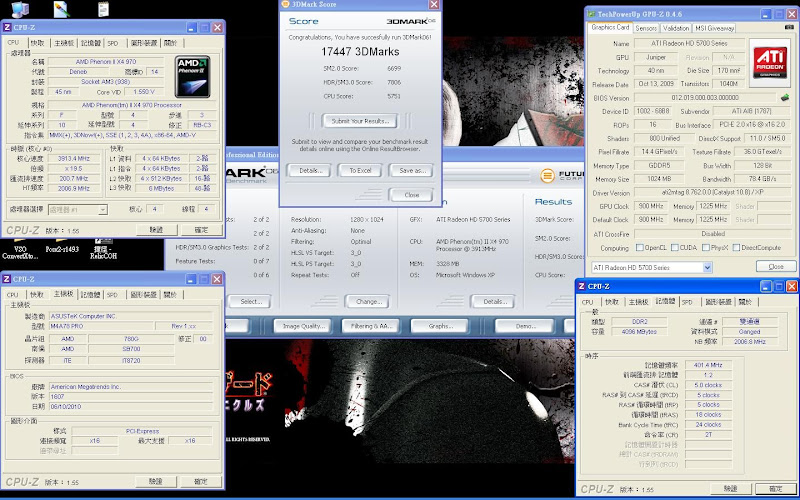800x500 pixels.
Task: Click the Z icon in the memory CPU-Z title bar
Action: [x=582, y=286]
